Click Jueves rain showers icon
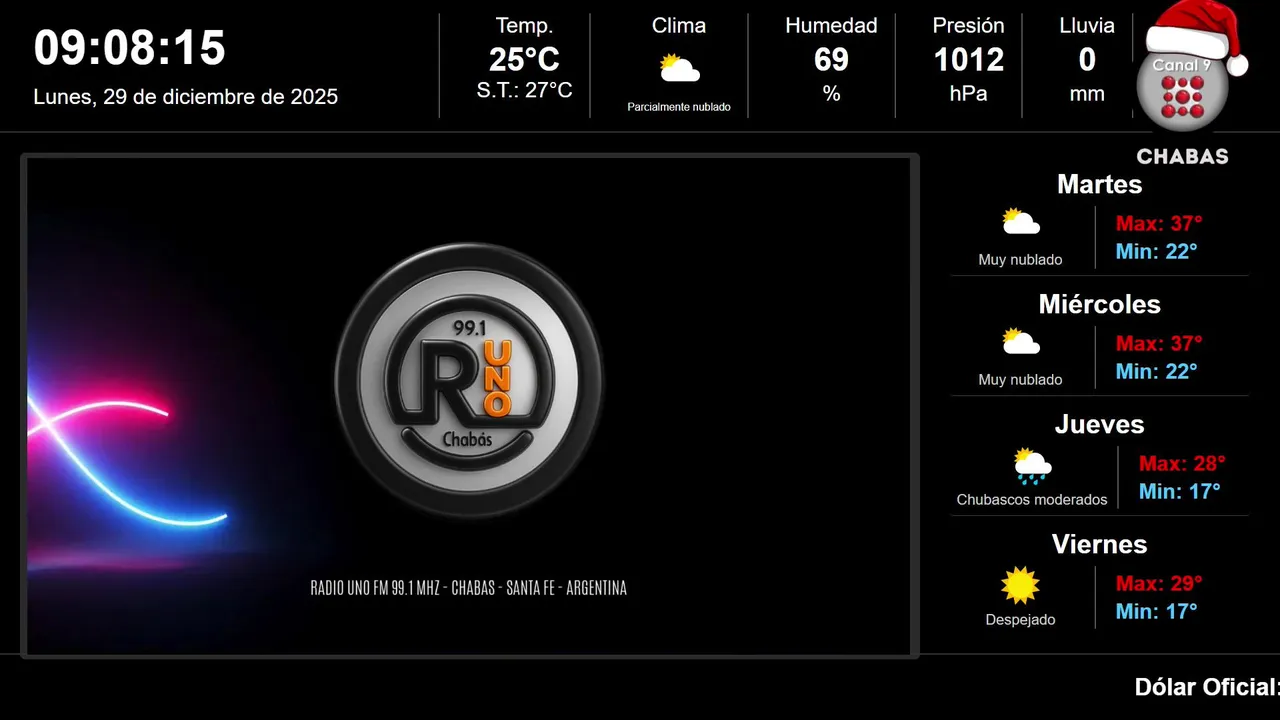The image size is (1280, 720). [x=1032, y=466]
